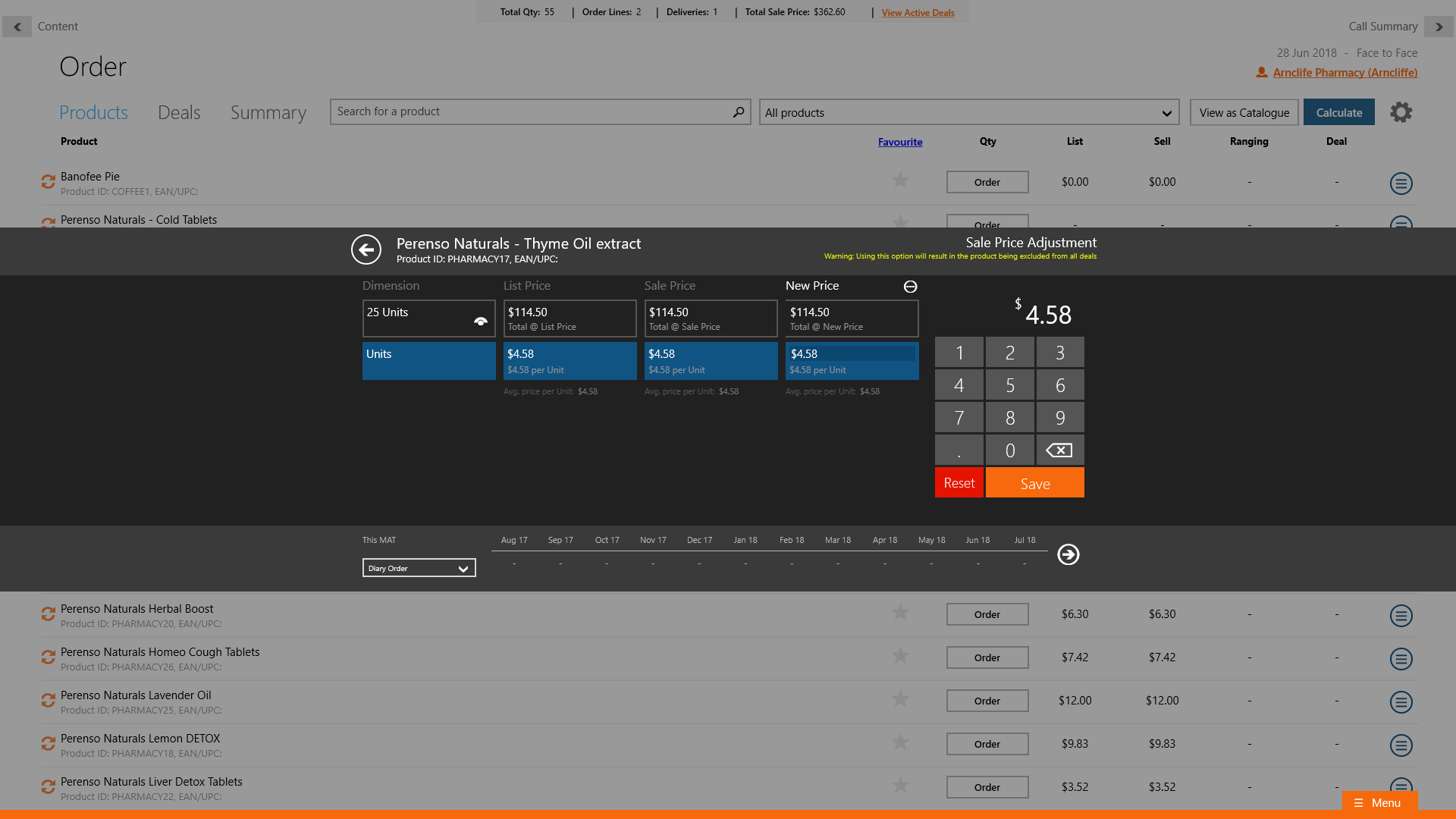Go to Call Summary with the right chevron
This screenshot has width=1456, height=819.
[x=1439, y=27]
